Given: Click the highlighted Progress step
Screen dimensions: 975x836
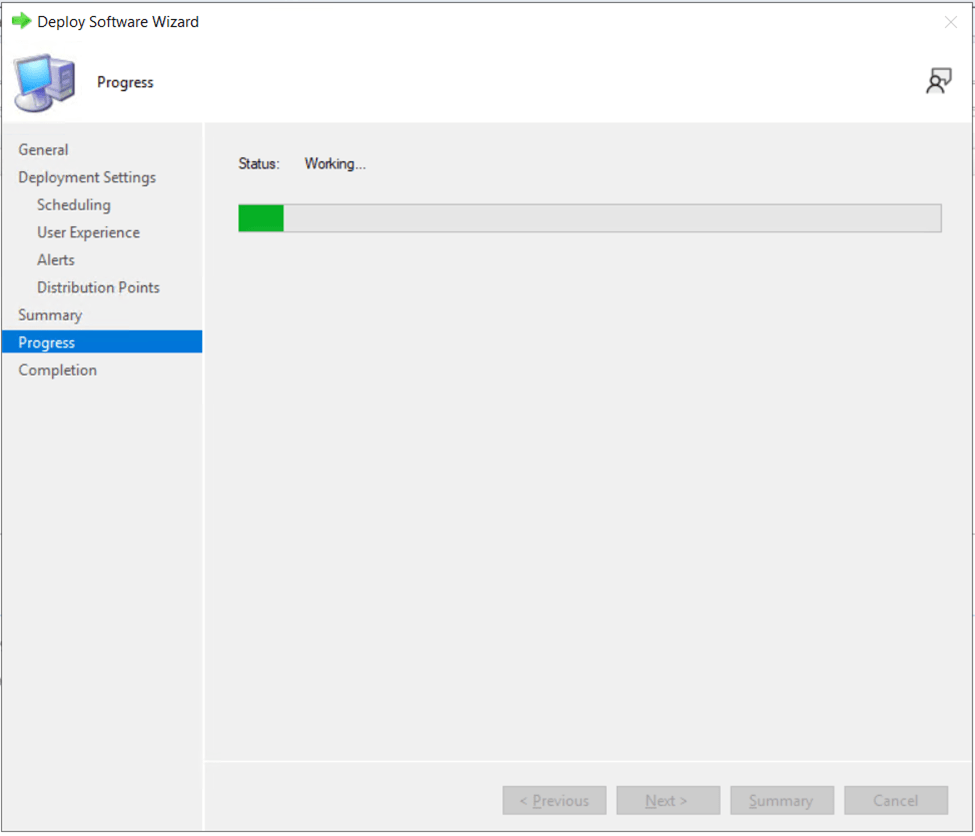Looking at the screenshot, I should pyautogui.click(x=47, y=342).
